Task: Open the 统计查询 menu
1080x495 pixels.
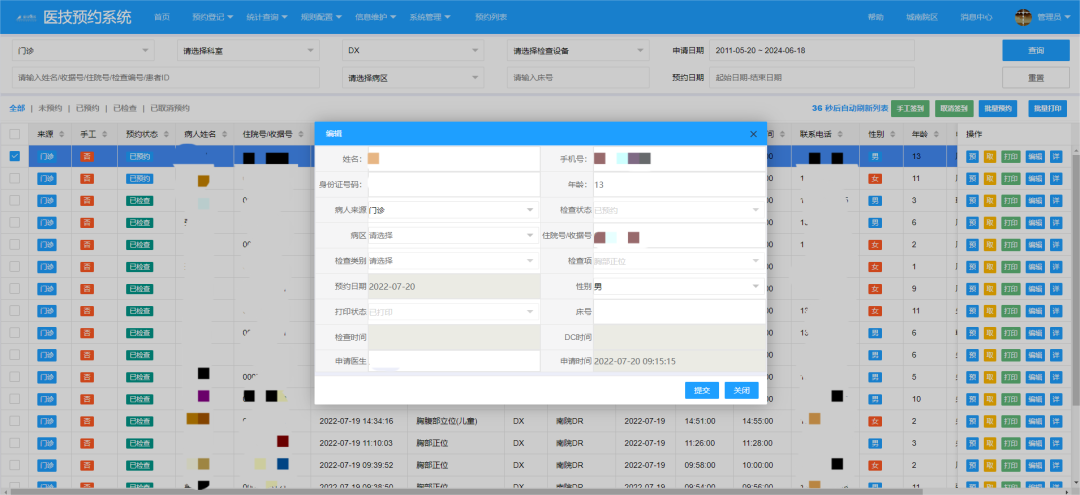Action: tap(267, 17)
